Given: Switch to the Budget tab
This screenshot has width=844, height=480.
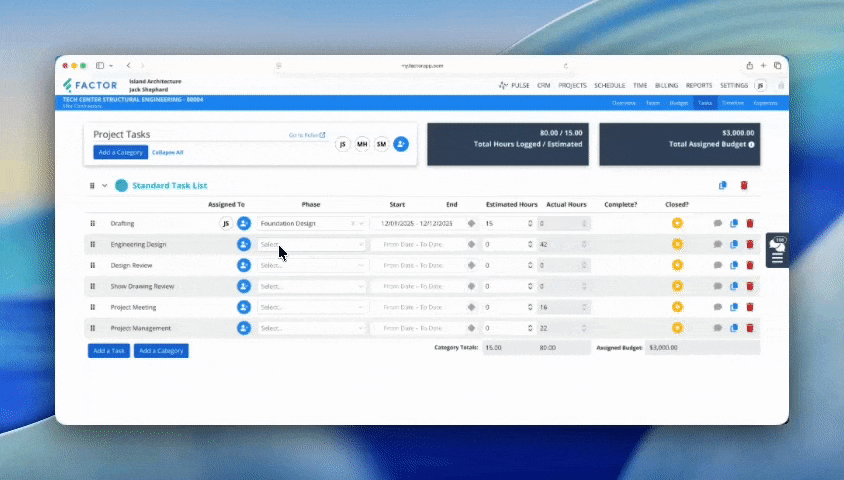Looking at the screenshot, I should (678, 103).
